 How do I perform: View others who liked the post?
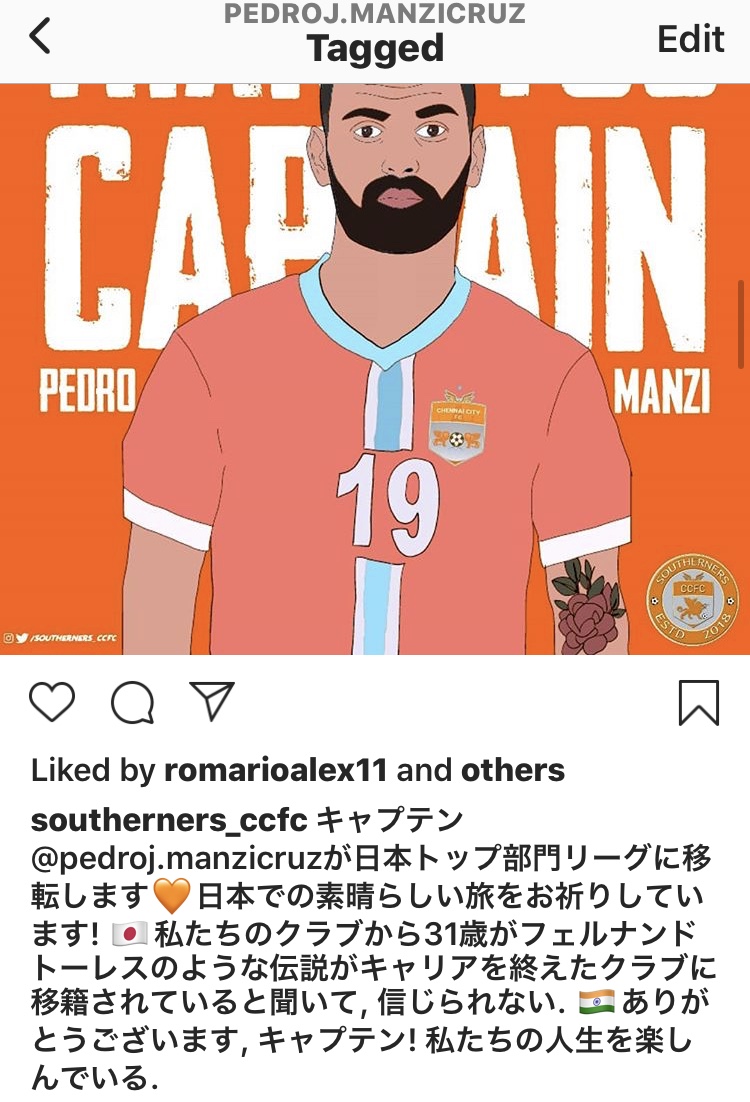(512, 770)
